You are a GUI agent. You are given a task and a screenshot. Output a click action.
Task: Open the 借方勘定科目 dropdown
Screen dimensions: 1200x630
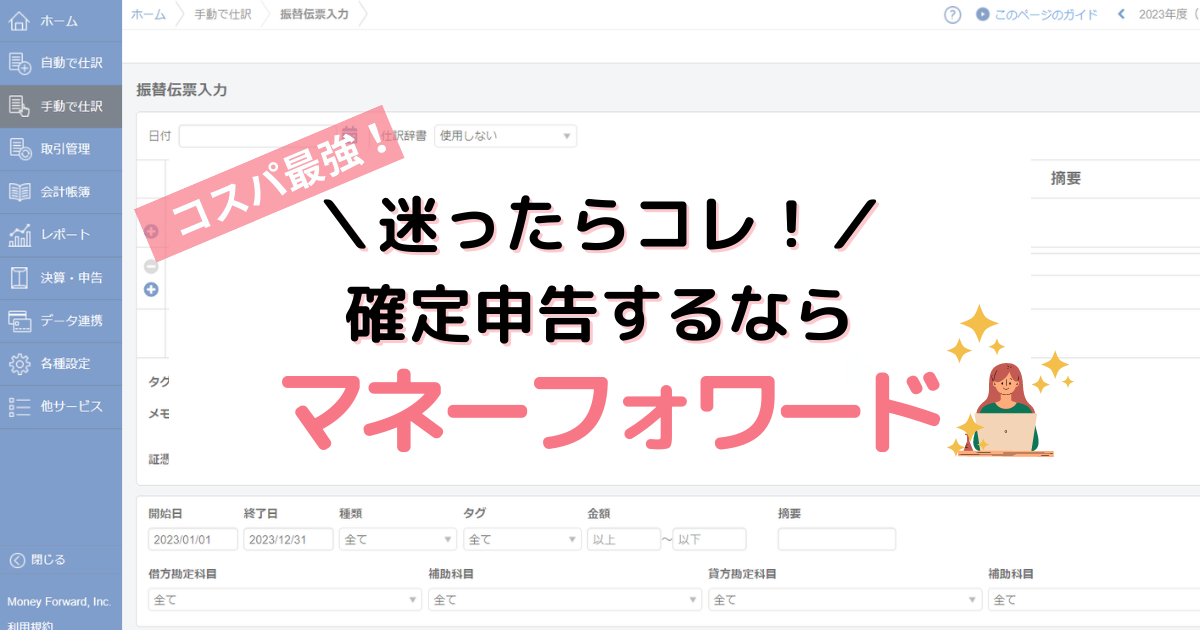(285, 599)
